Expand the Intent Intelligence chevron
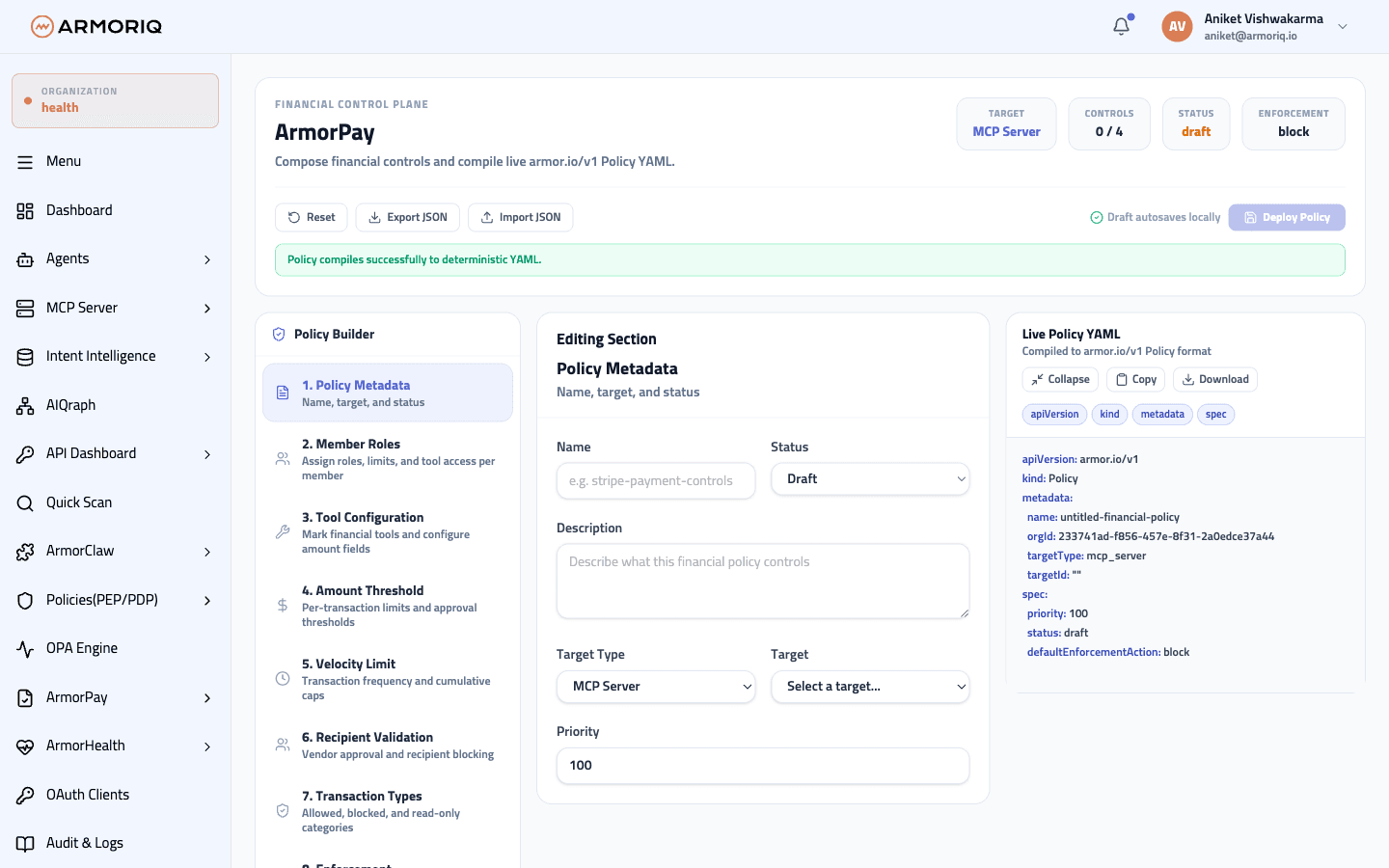 coord(207,357)
